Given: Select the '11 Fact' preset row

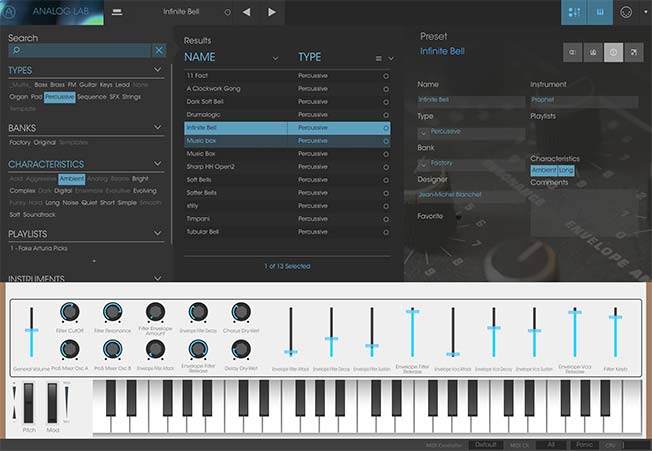Looking at the screenshot, I should [287, 76].
